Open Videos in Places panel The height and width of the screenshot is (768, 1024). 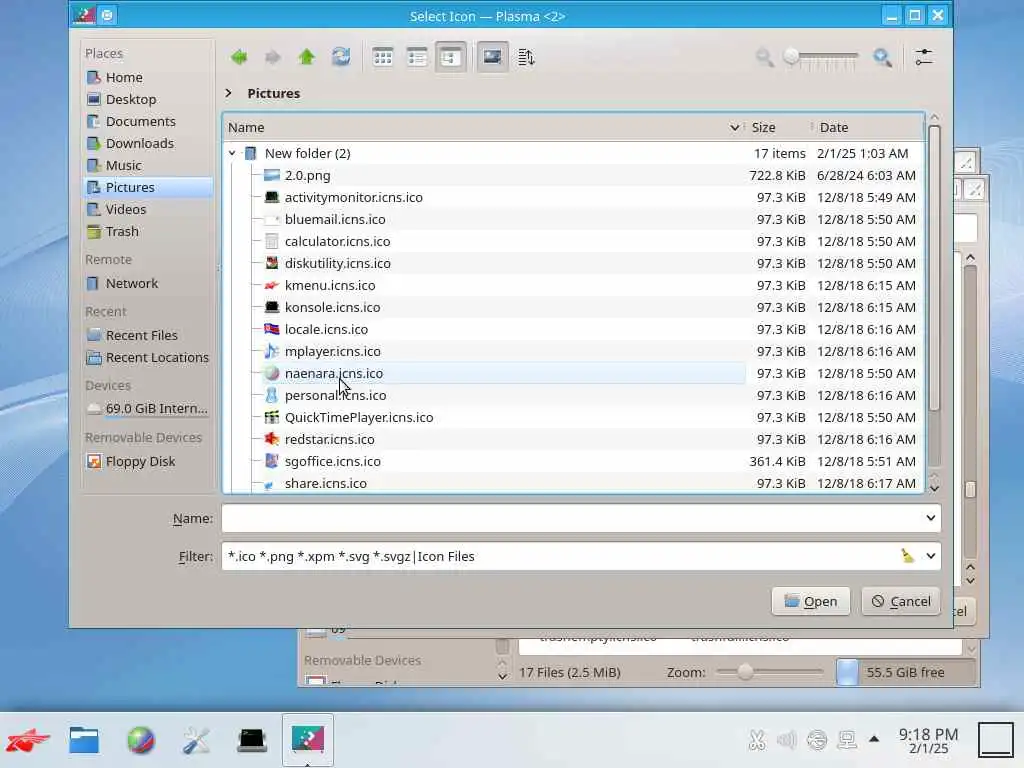tap(148, 209)
